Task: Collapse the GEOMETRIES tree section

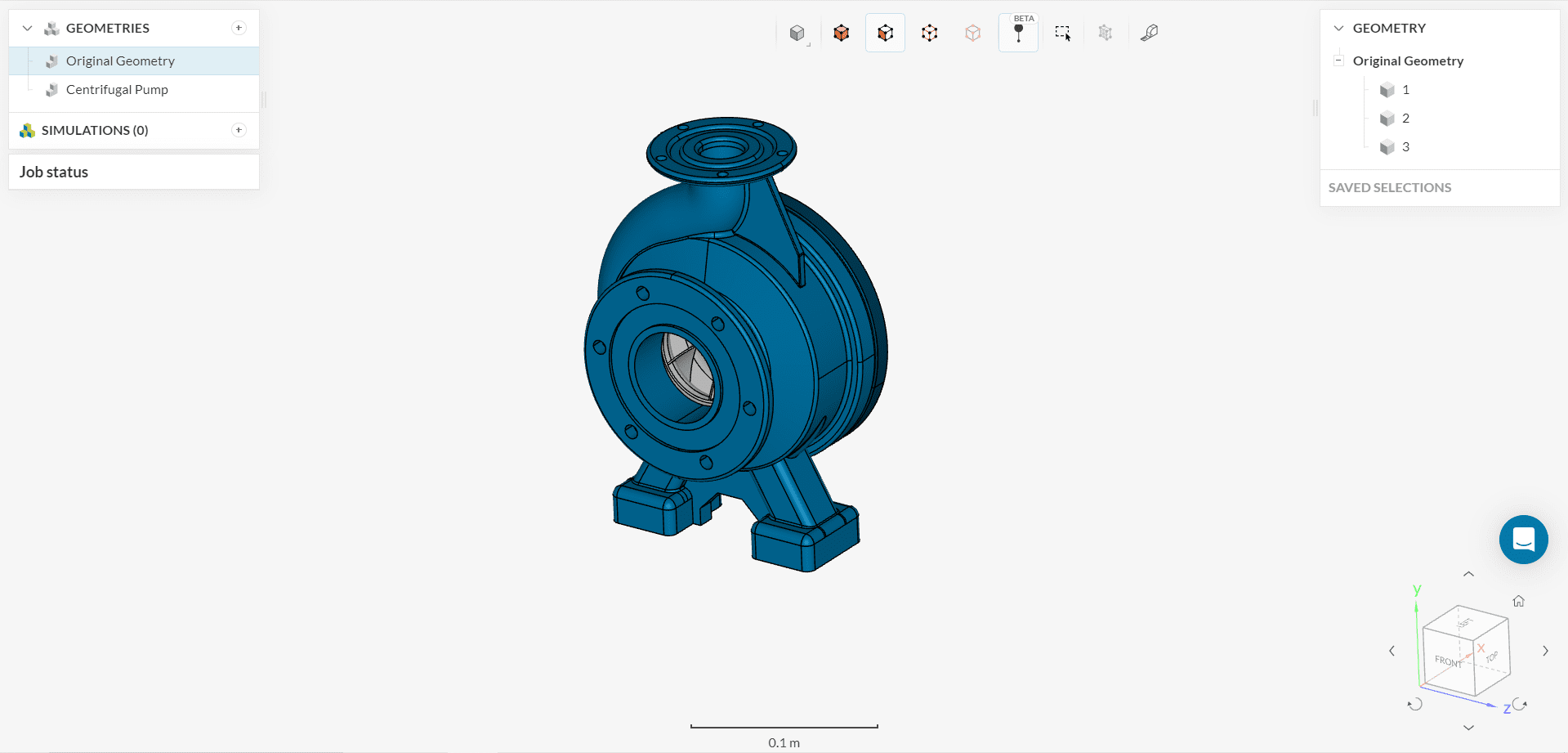Action: pyautogui.click(x=27, y=29)
